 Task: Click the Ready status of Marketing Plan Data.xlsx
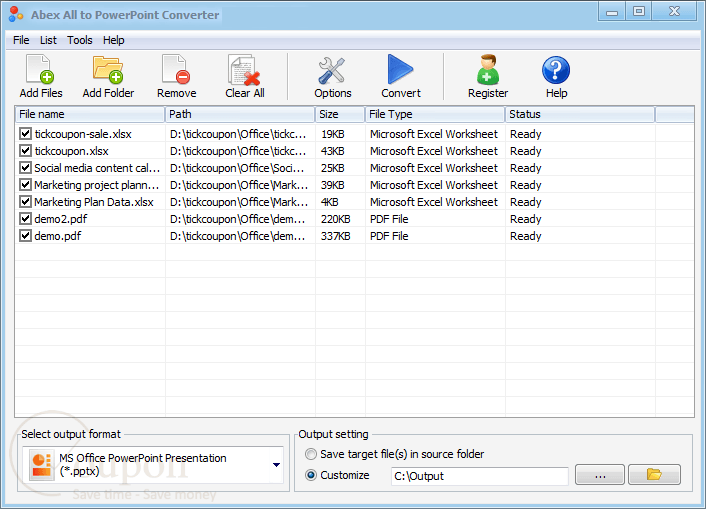(525, 202)
